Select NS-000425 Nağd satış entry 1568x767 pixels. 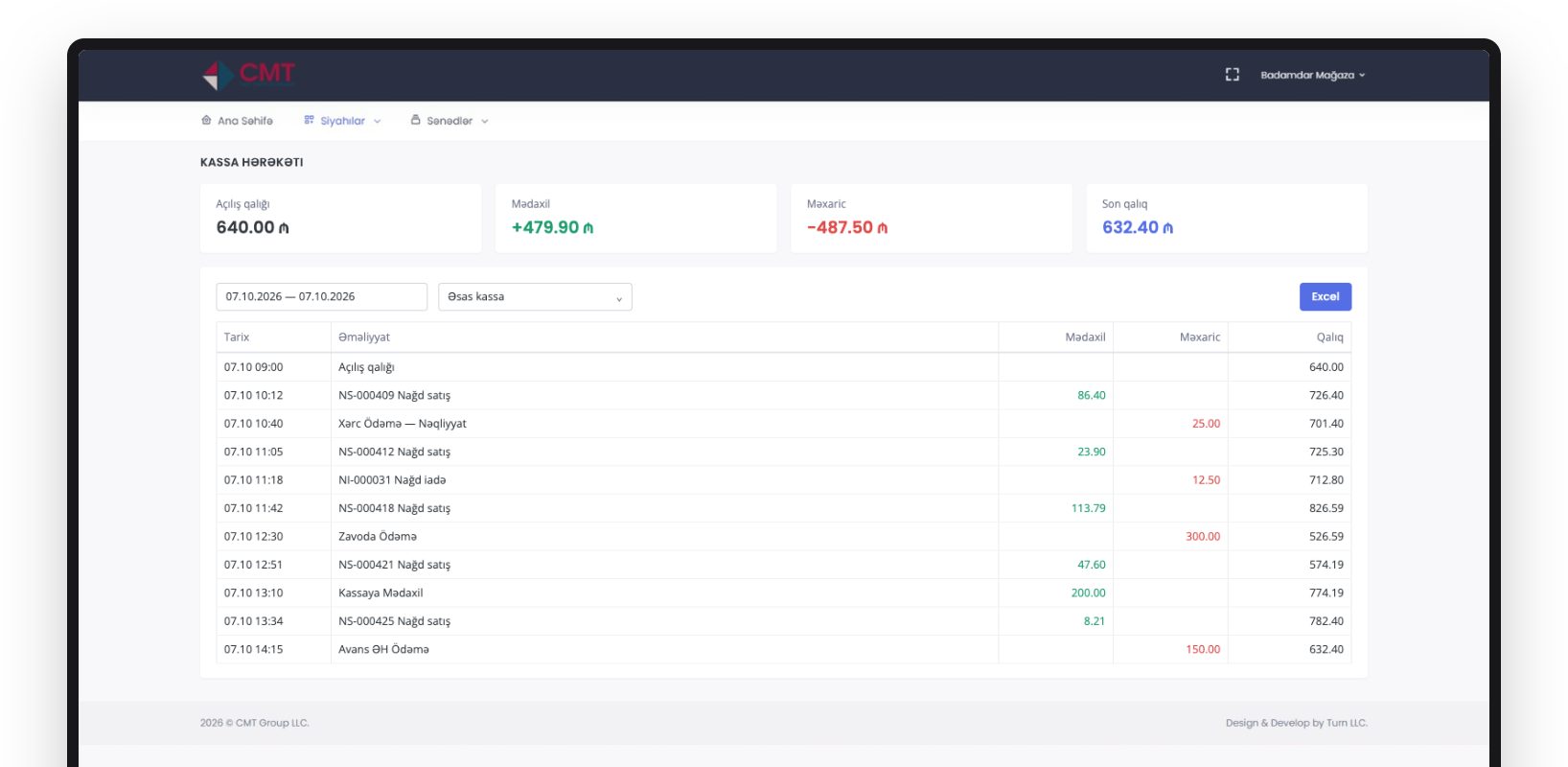784,621
